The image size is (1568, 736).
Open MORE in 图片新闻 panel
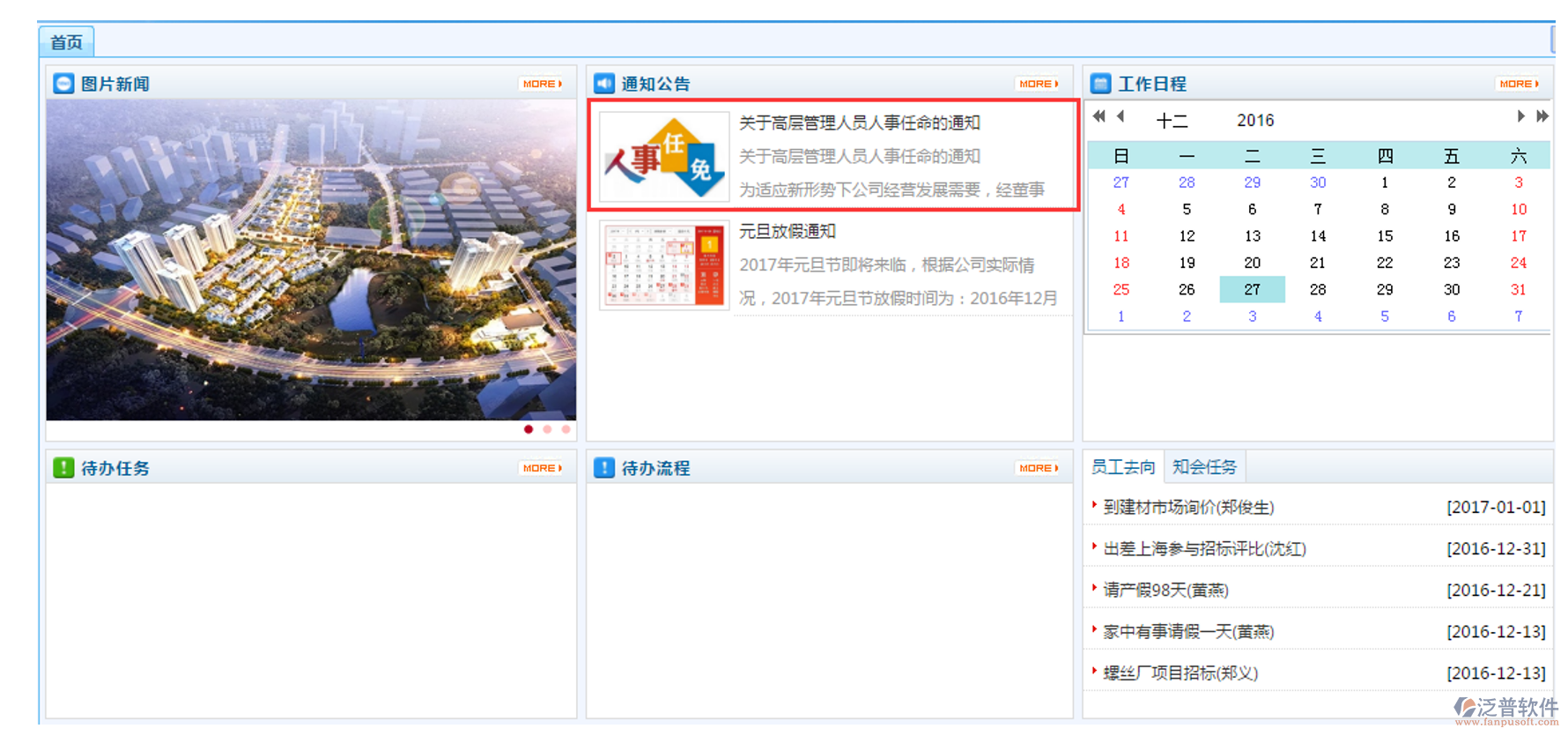pos(542,84)
